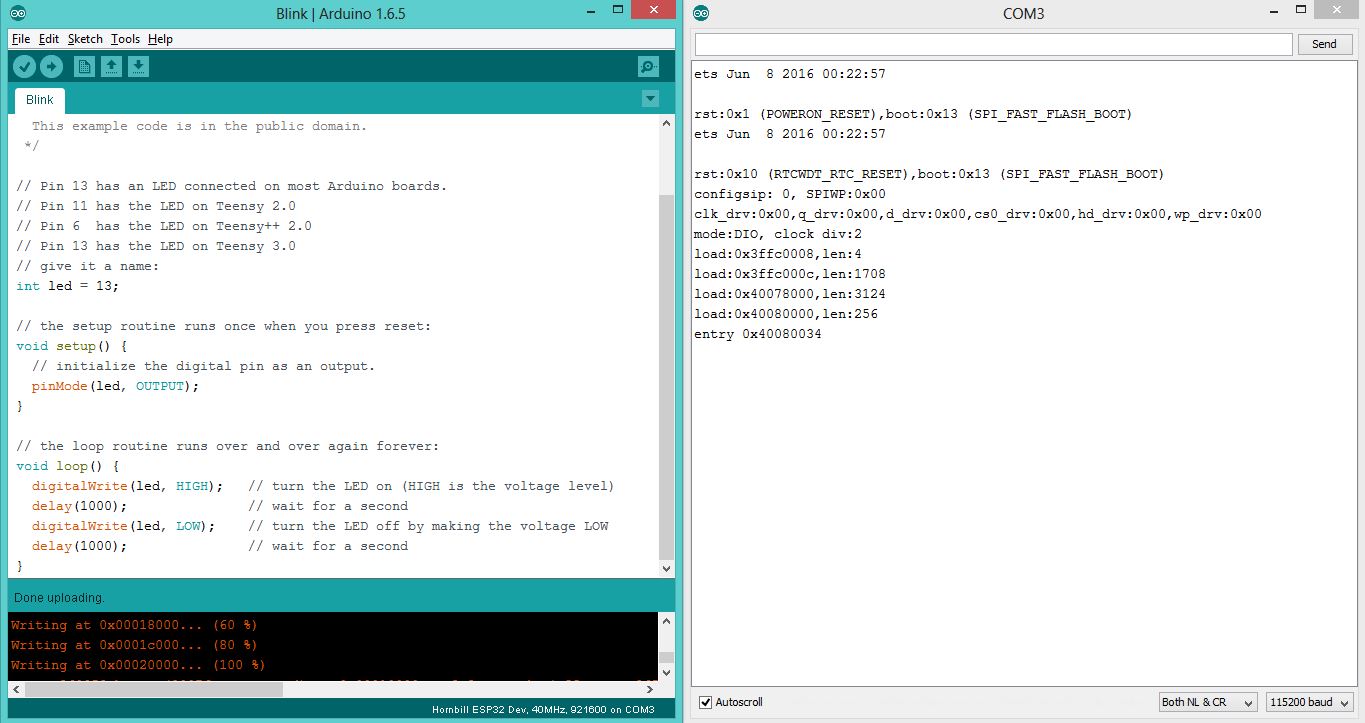Click the Arduino logo in COM3 title bar
Image resolution: width=1365 pixels, height=723 pixels.
pos(701,13)
